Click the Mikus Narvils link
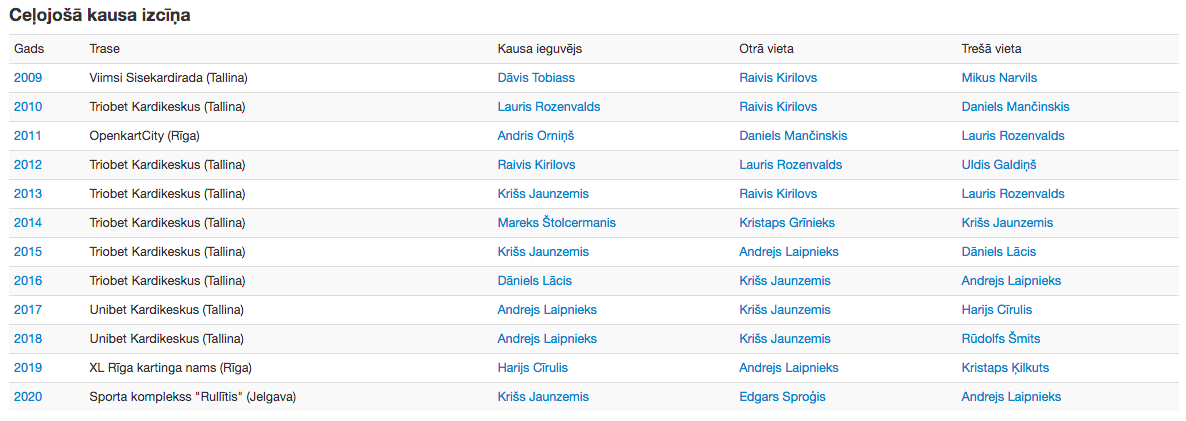Image resolution: width=1186 pixels, height=421 pixels. point(999,78)
